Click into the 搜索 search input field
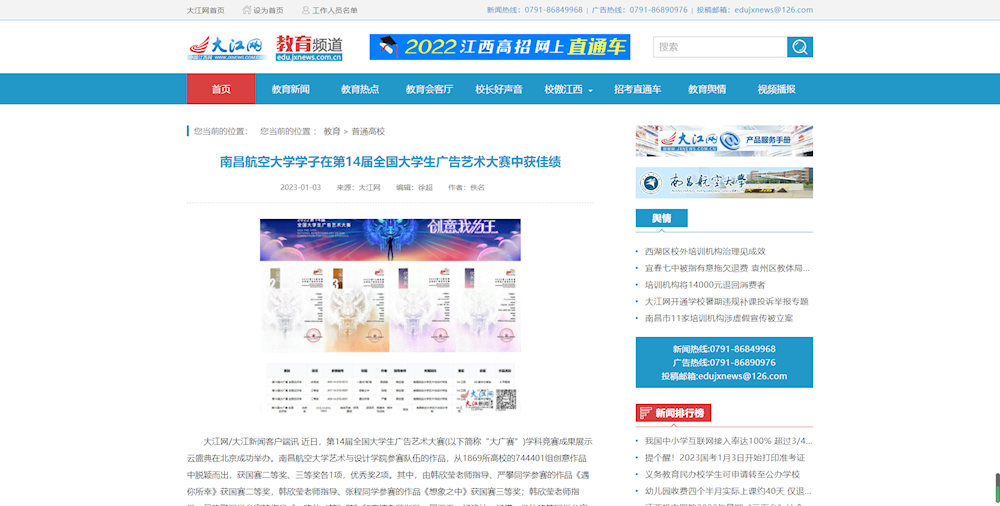The width and height of the screenshot is (1000, 506). coord(720,47)
